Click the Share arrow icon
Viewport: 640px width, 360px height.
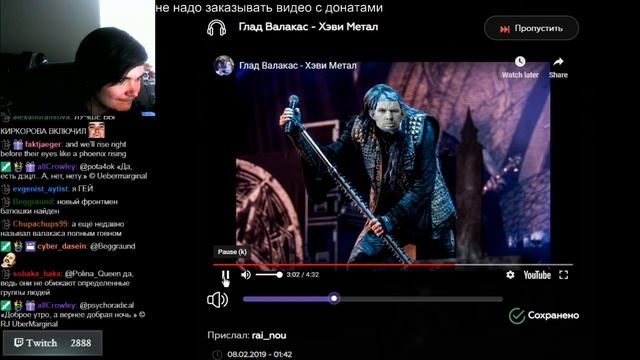558,62
